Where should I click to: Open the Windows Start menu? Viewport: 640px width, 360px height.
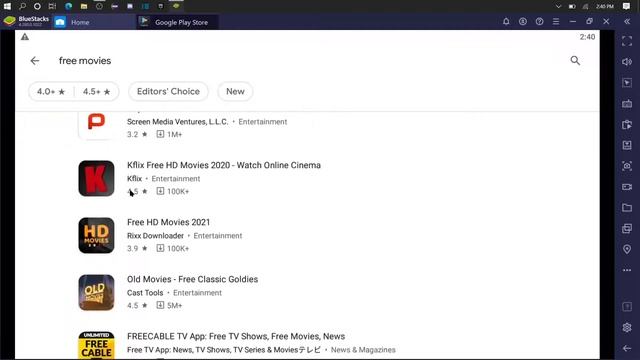7,6
